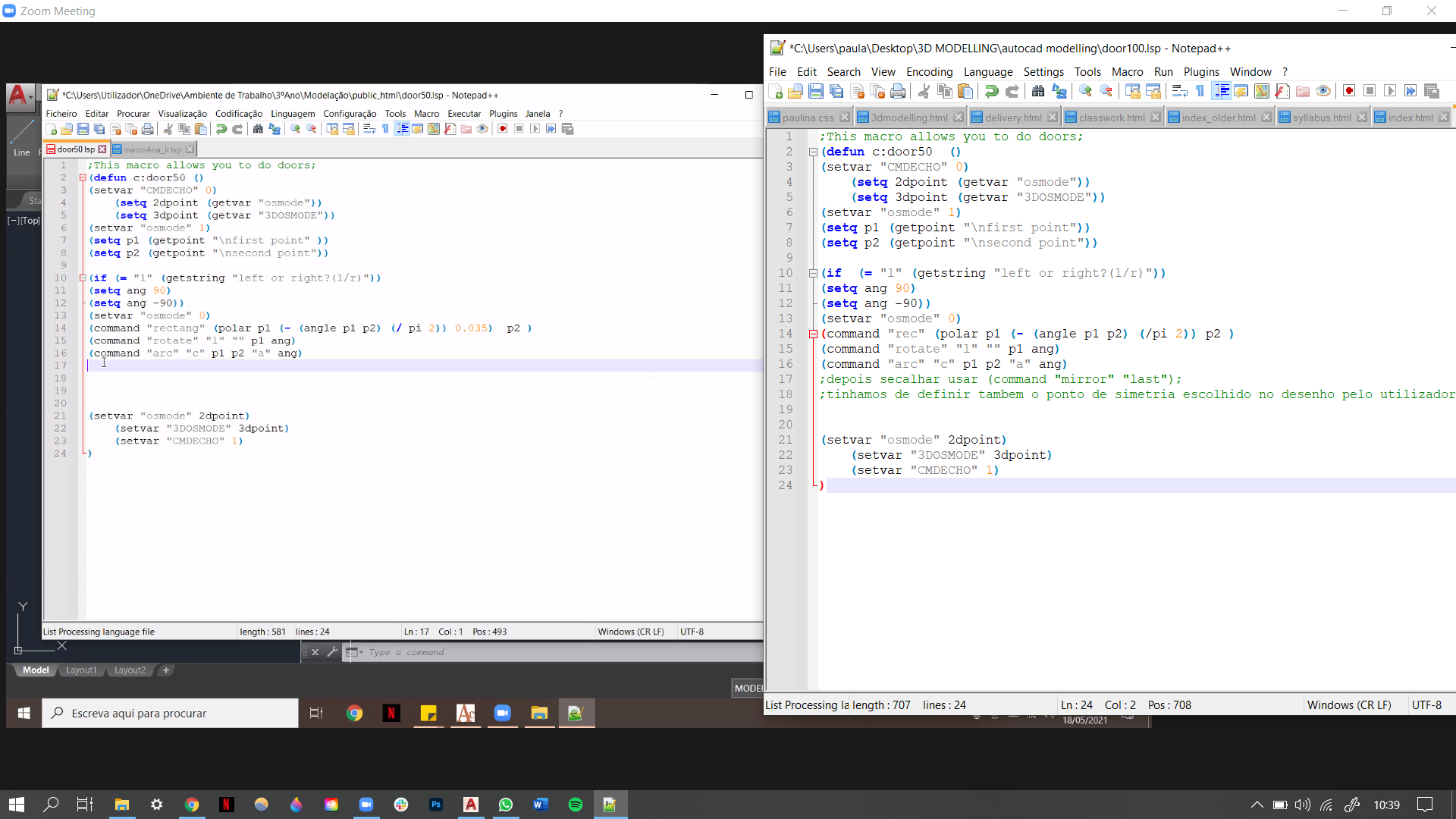Toggle Show All Characters in door50.lsp toolbar
Screen dimensions: 1456x819
click(385, 130)
